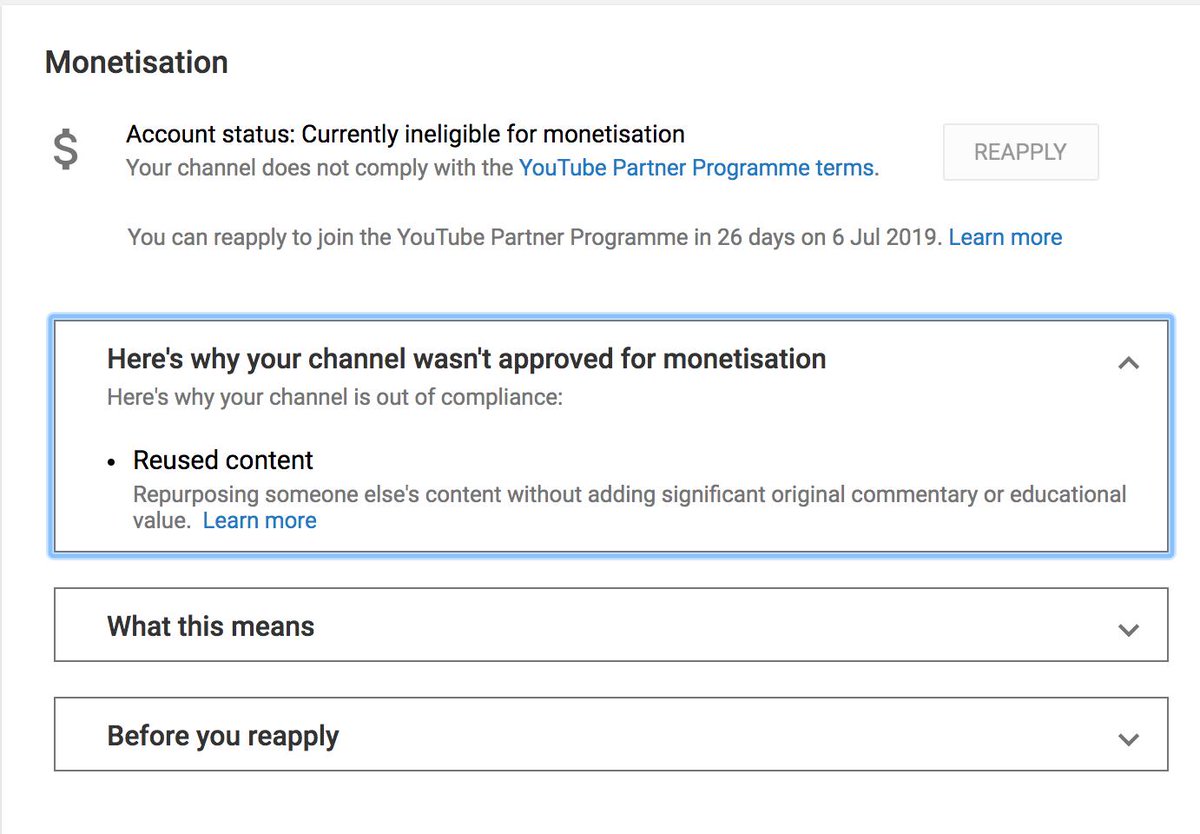Click the 'Reused content' bullet text
The width and height of the screenshot is (1200, 834).
tap(223, 460)
